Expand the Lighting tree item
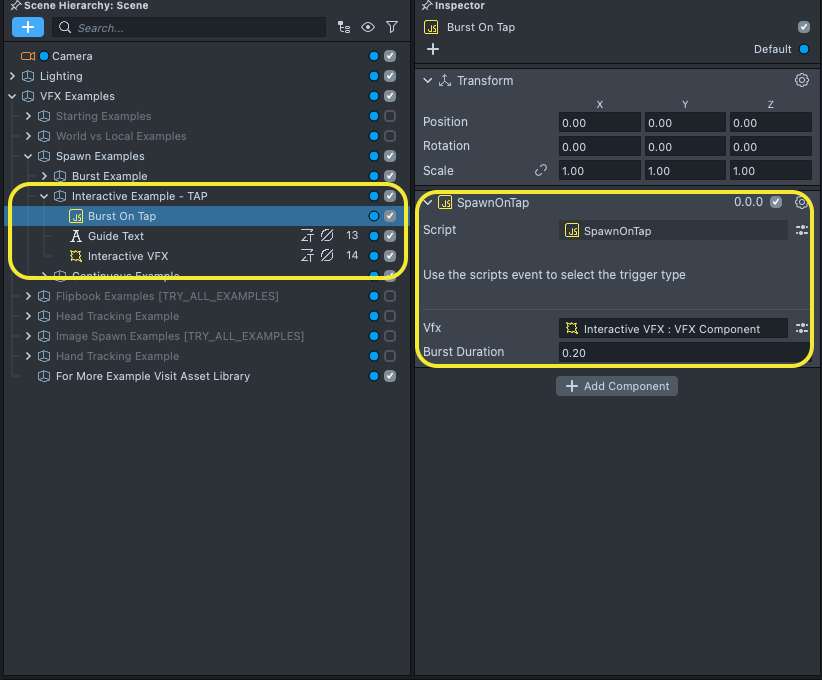This screenshot has height=680, width=822. click(x=13, y=76)
